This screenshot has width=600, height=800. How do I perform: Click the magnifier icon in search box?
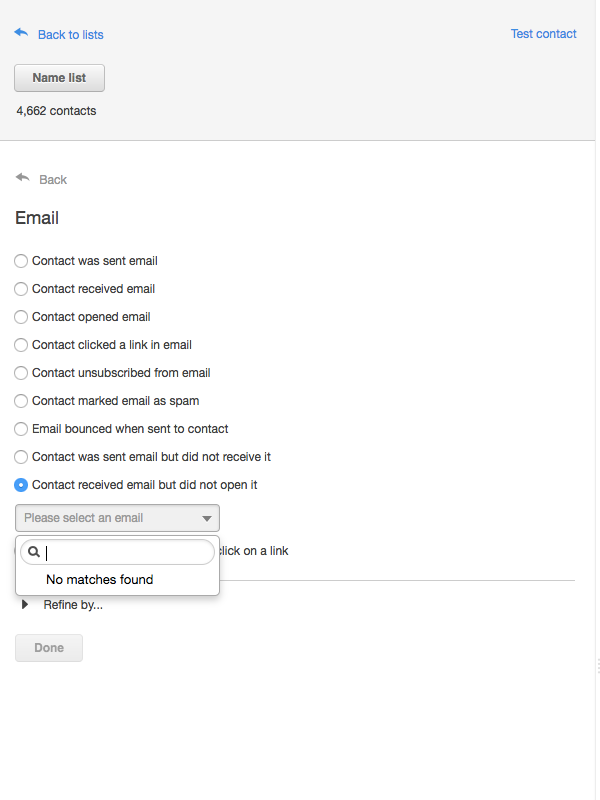pyautogui.click(x=34, y=552)
